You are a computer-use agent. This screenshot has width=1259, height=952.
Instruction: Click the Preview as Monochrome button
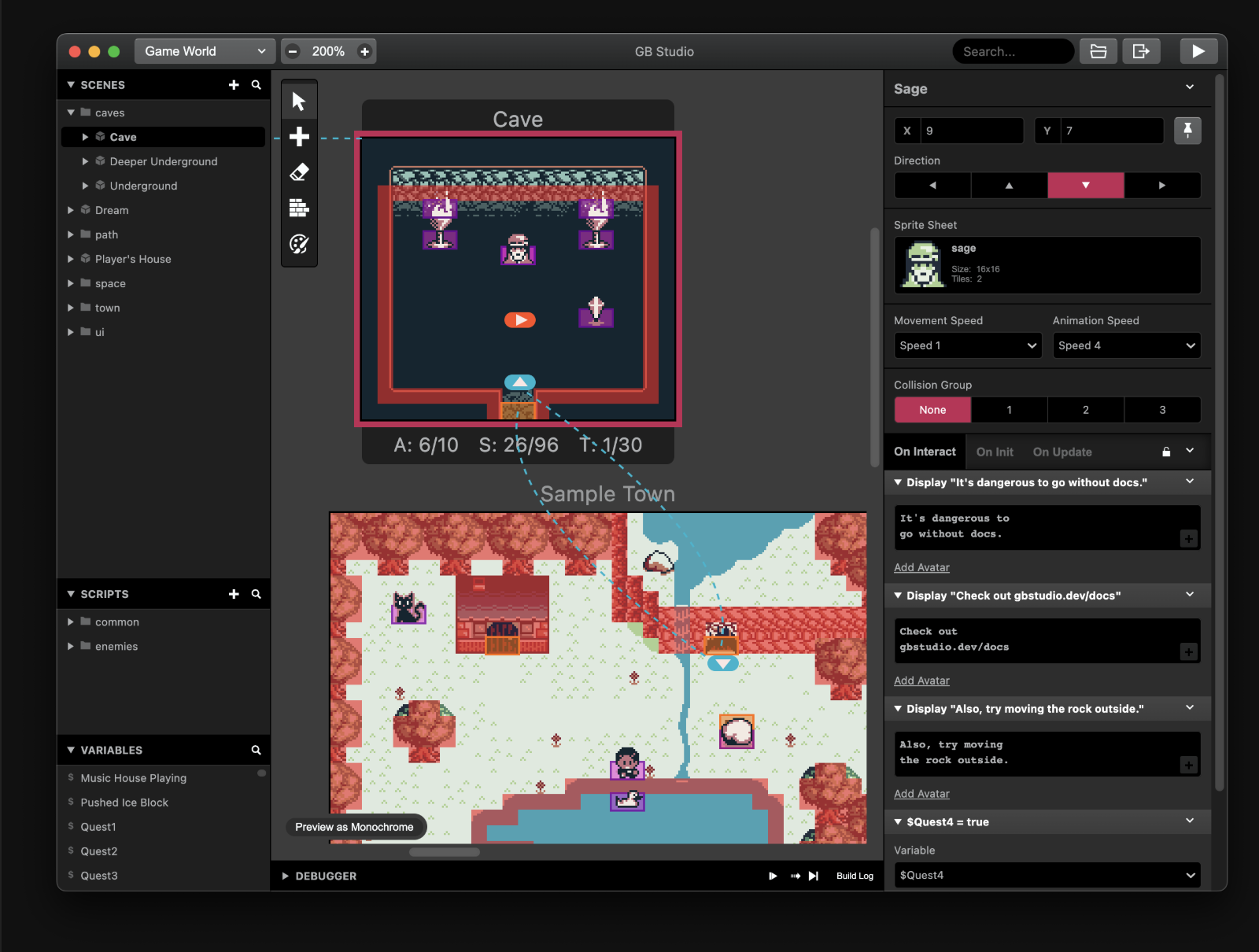coord(355,827)
